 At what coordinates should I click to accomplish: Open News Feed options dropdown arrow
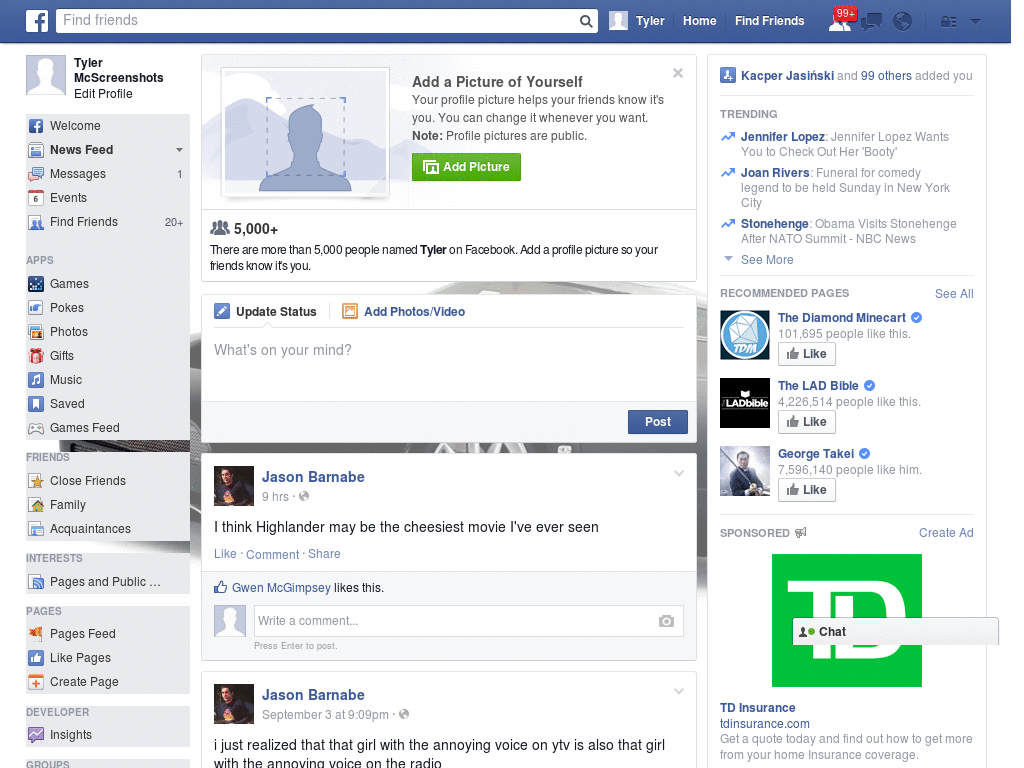179,150
